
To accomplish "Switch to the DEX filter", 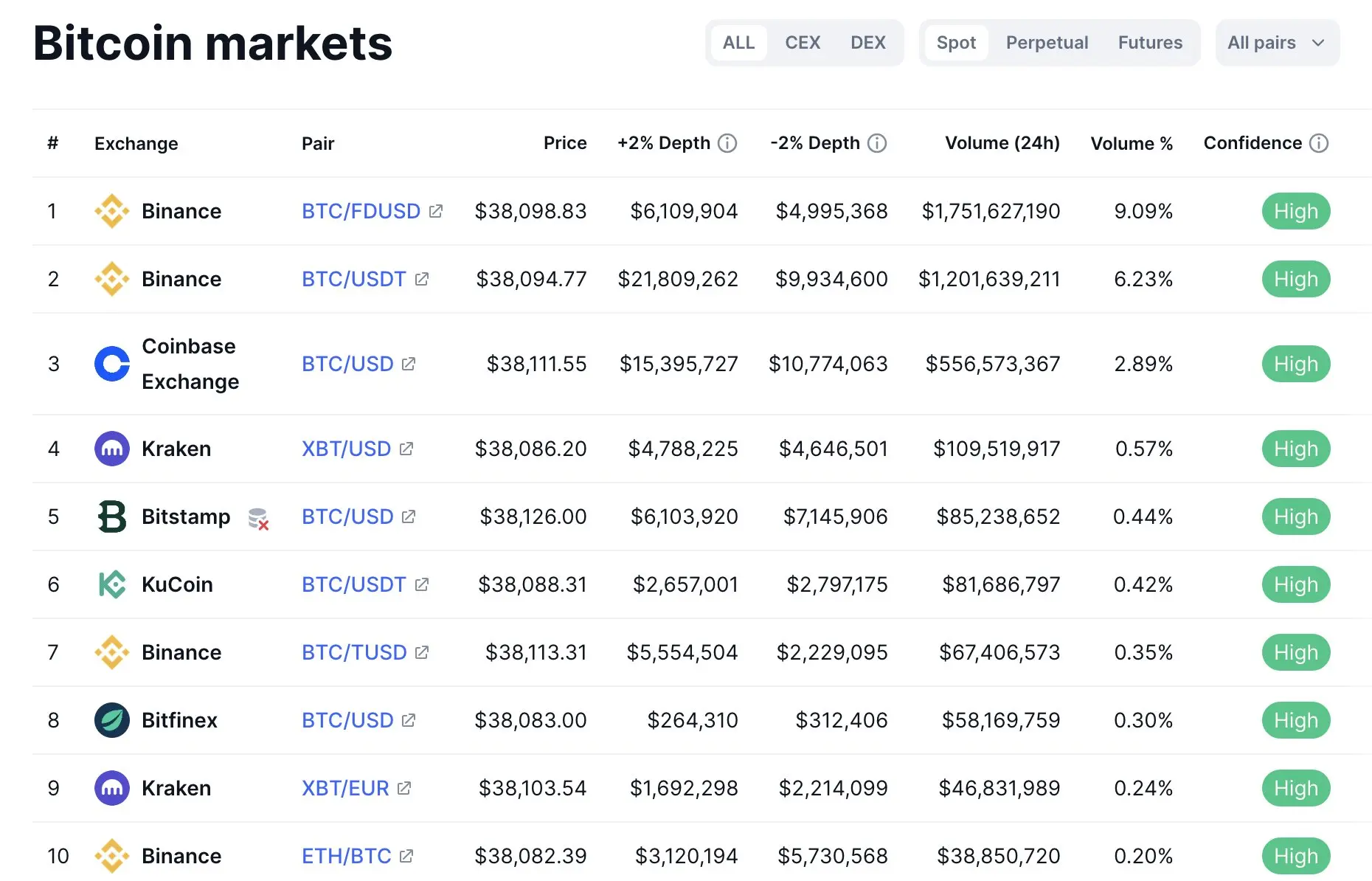I will [867, 43].
